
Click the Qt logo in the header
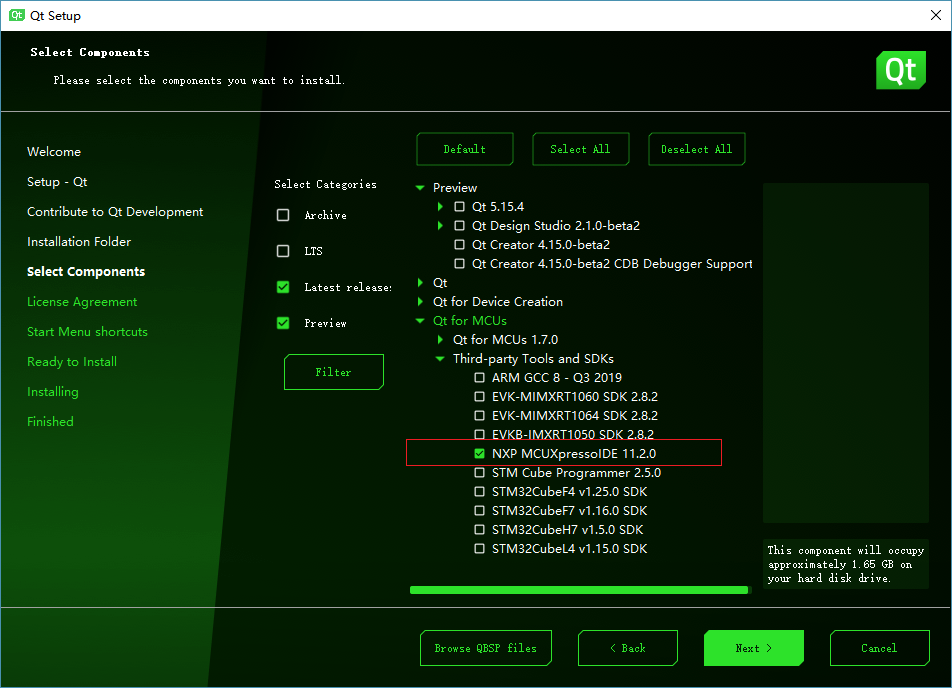click(x=900, y=70)
